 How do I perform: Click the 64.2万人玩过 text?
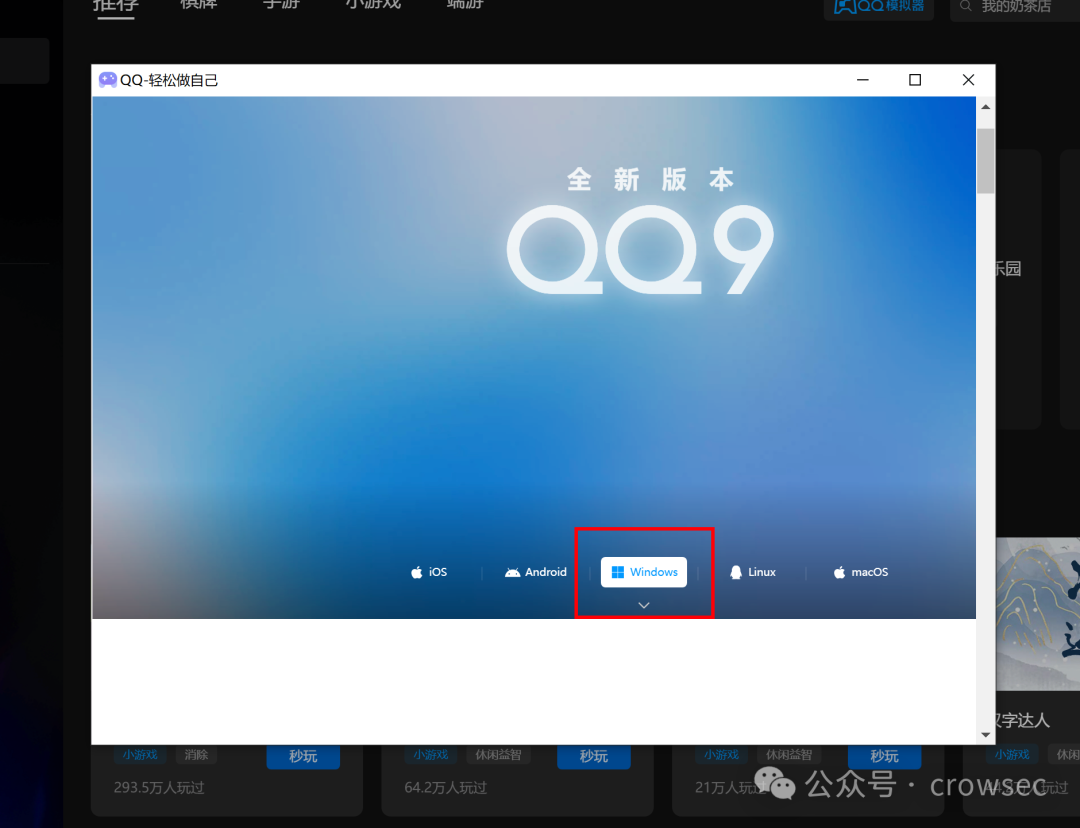click(x=446, y=787)
